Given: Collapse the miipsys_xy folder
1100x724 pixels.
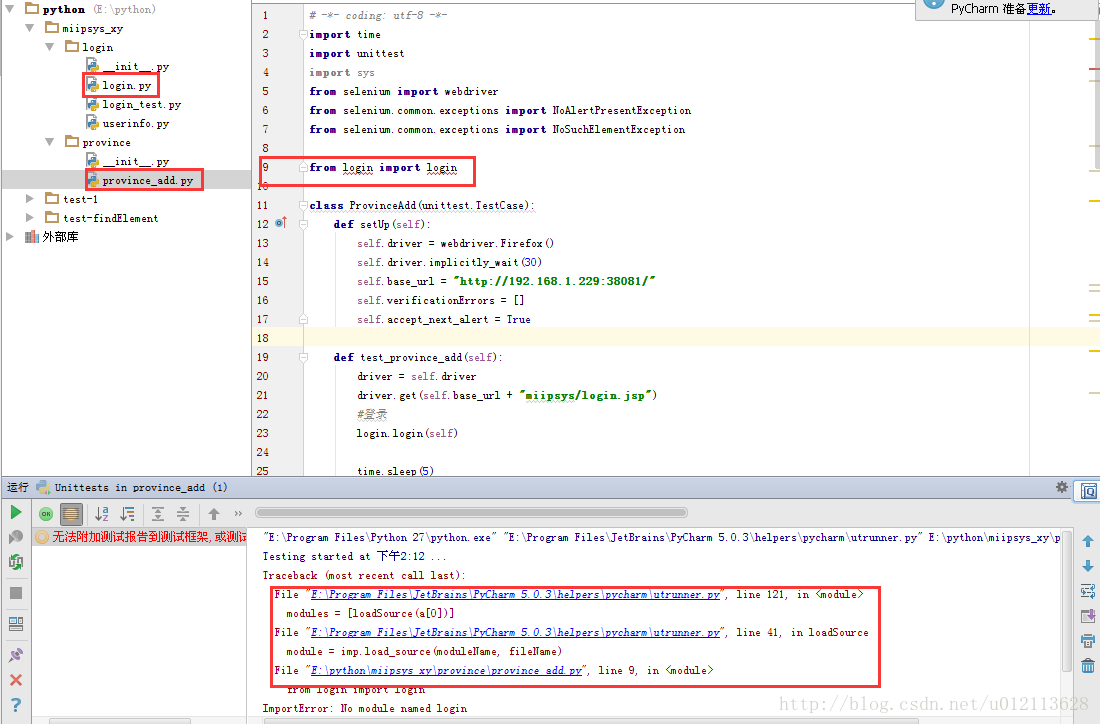Looking at the screenshot, I should click(29, 28).
